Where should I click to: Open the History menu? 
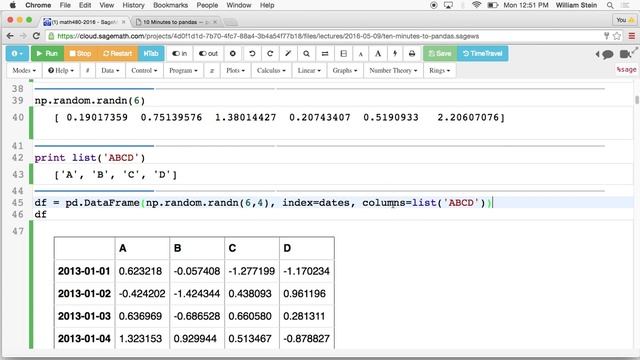pyautogui.click(x=133, y=5)
